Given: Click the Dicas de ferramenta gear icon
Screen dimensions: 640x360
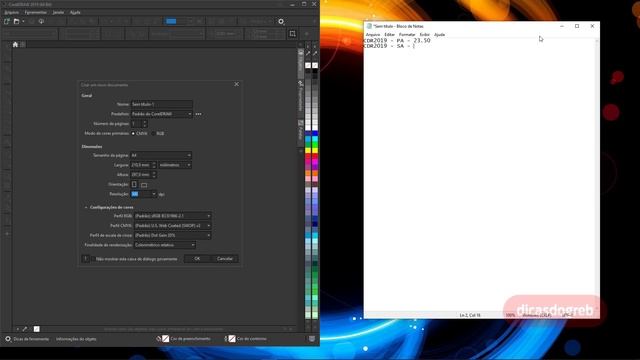Looking at the screenshot, I should (x=8, y=339).
